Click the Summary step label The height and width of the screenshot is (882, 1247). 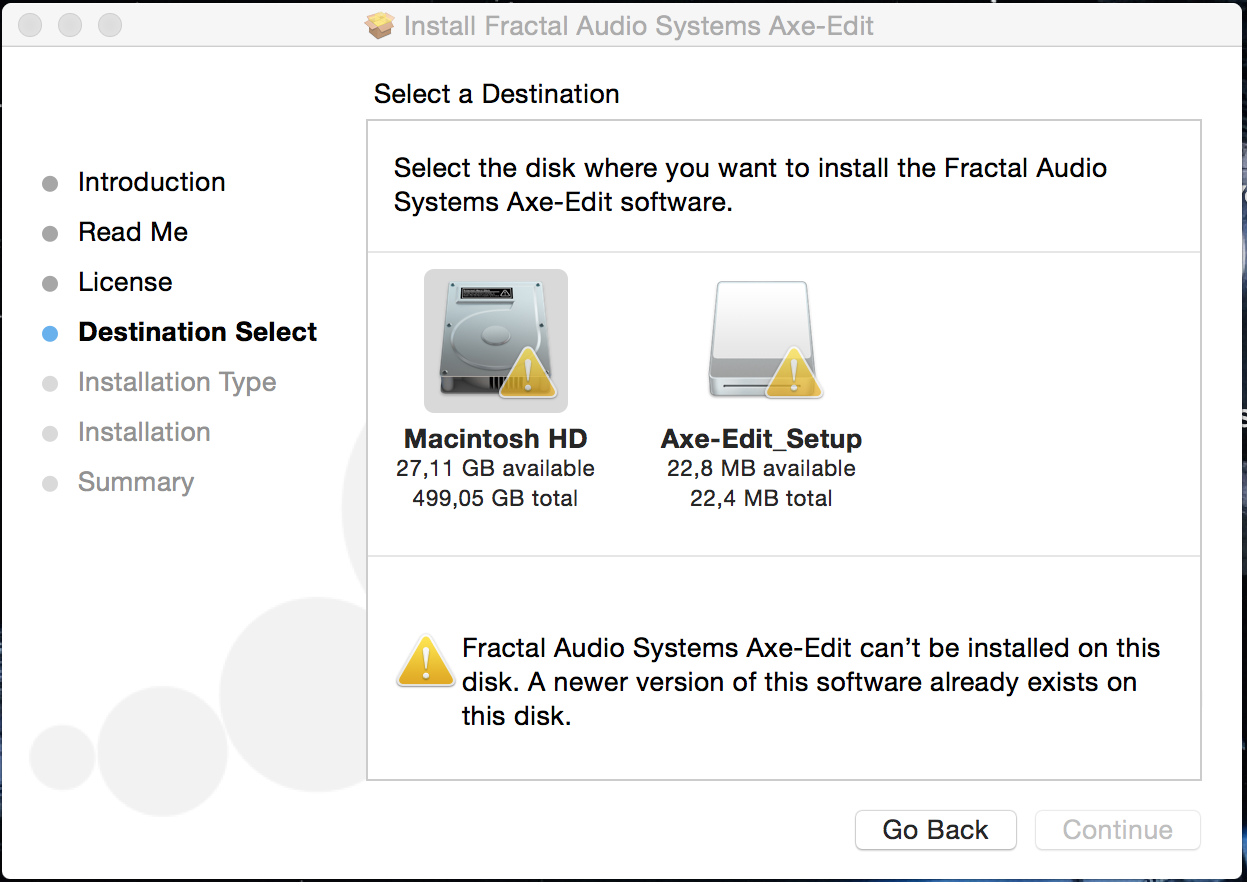(136, 482)
